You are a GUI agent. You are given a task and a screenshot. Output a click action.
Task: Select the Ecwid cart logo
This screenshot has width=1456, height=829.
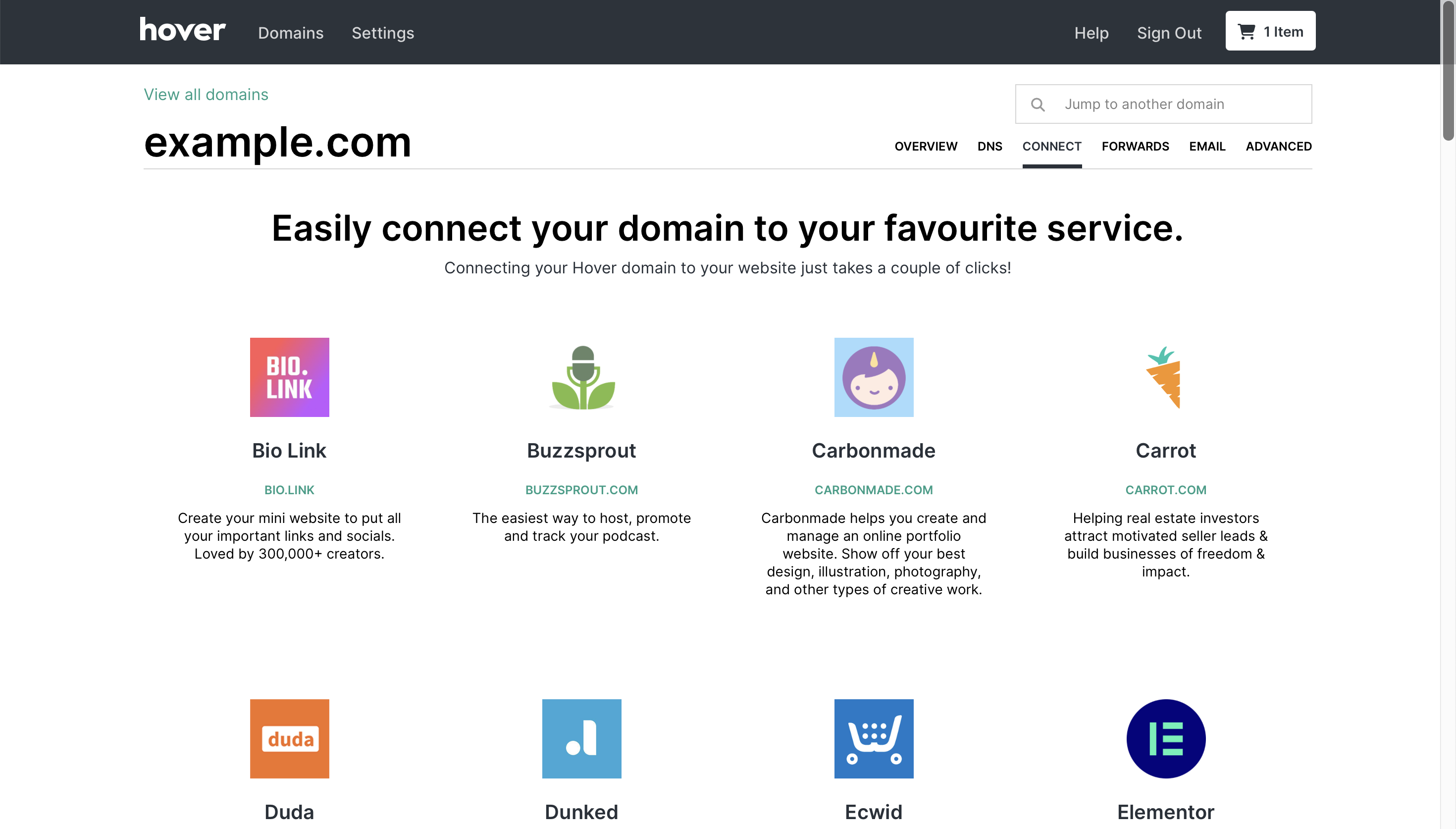coord(873,738)
